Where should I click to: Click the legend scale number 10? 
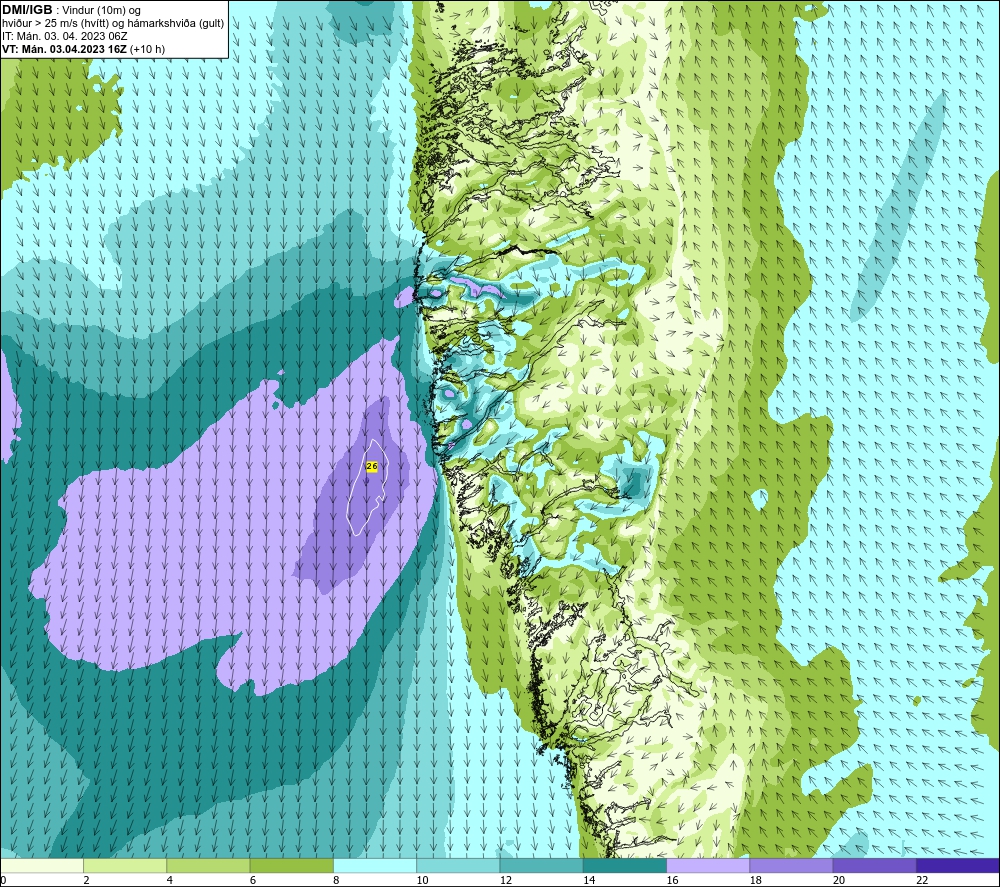422,880
